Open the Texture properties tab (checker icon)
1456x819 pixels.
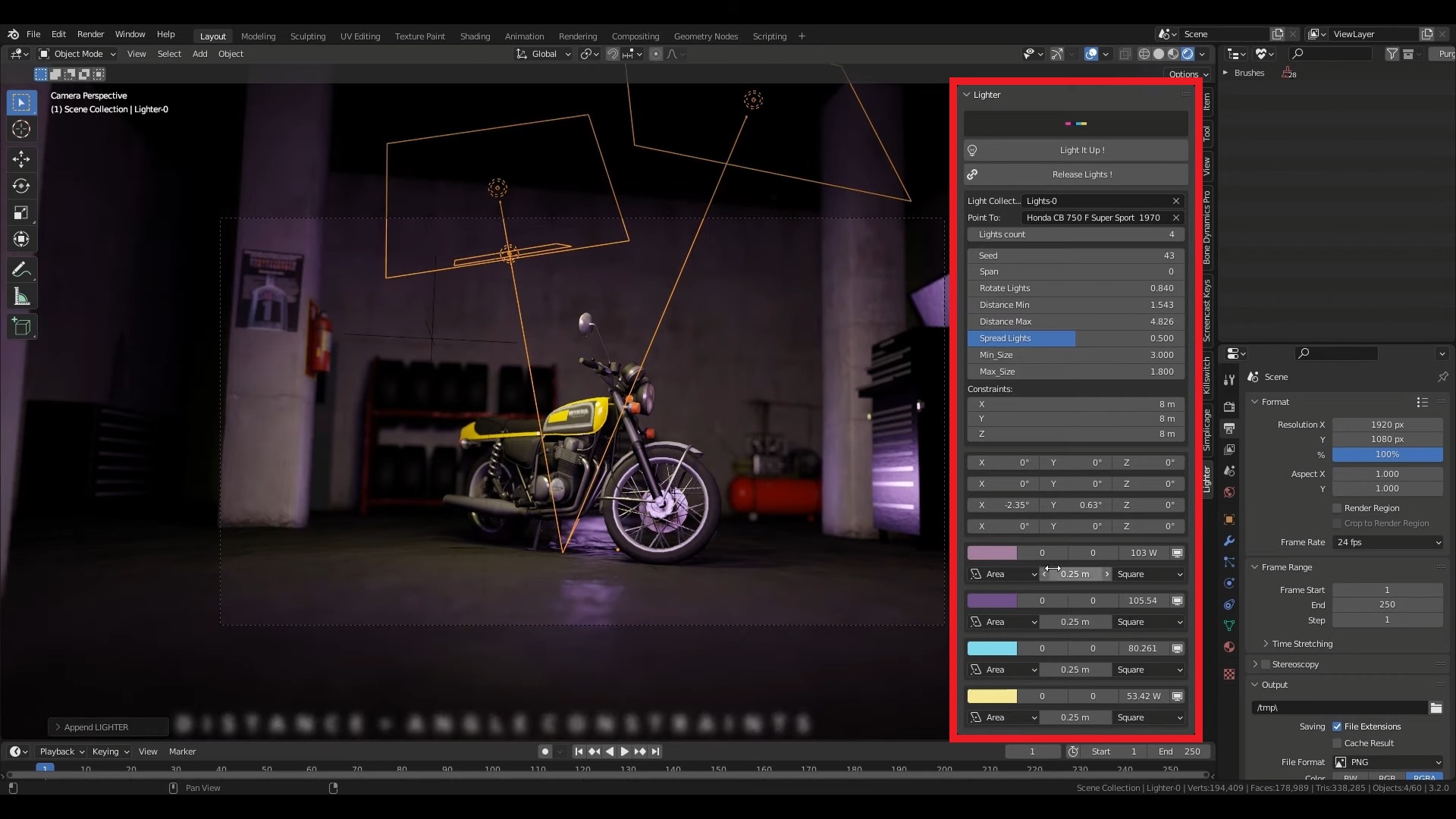point(1228,673)
